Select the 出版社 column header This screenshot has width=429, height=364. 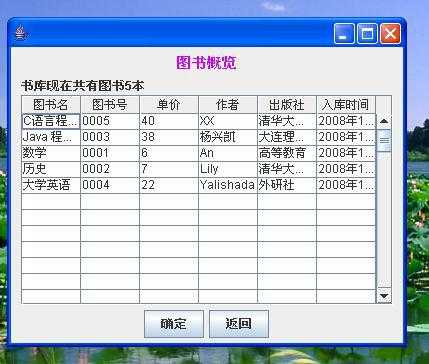pos(287,105)
